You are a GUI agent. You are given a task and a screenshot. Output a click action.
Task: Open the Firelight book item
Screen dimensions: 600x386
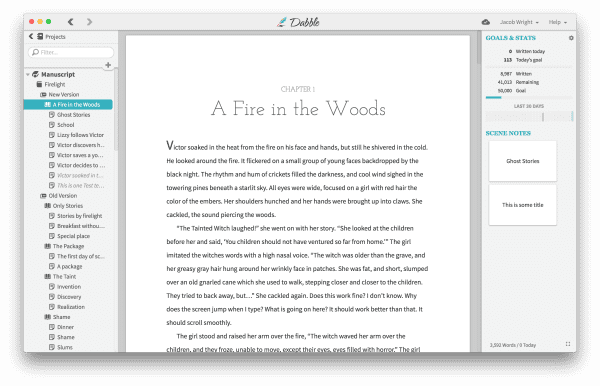point(55,85)
